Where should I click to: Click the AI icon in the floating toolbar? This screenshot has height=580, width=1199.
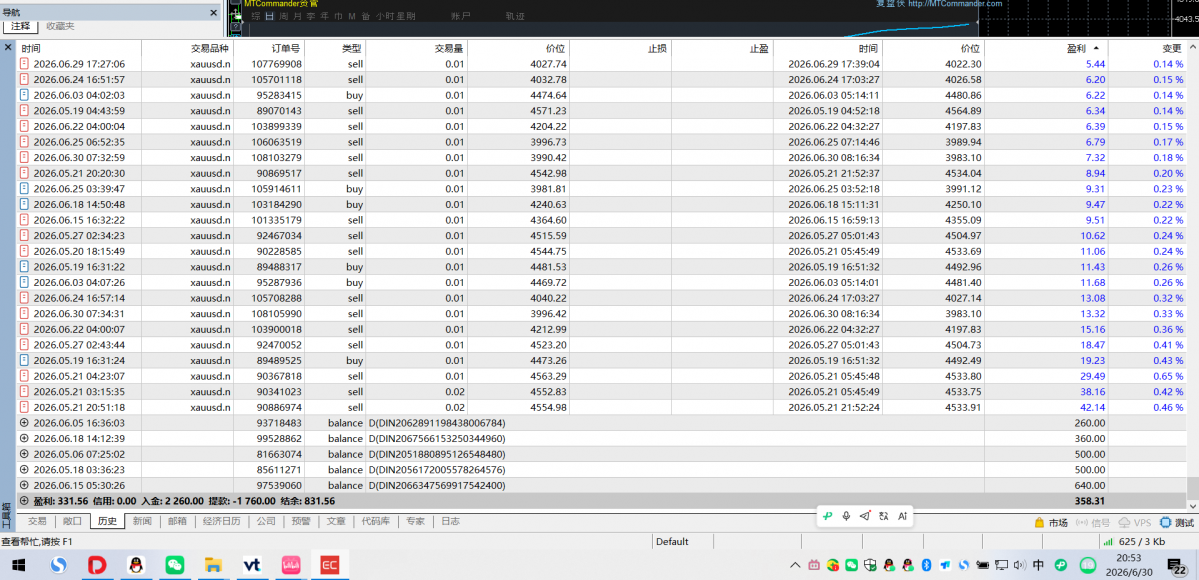[902, 516]
